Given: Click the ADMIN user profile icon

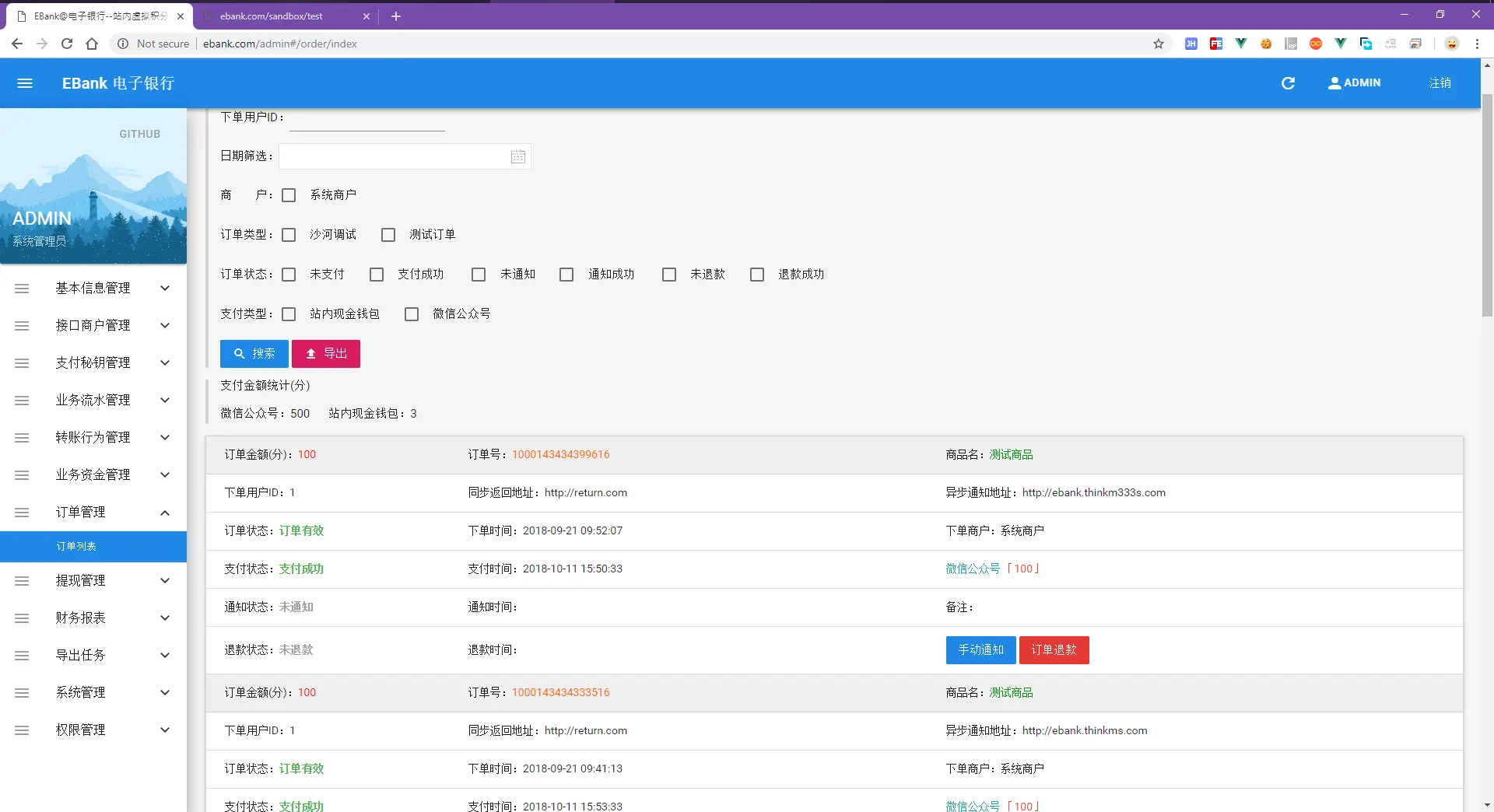Looking at the screenshot, I should pyautogui.click(x=1334, y=83).
